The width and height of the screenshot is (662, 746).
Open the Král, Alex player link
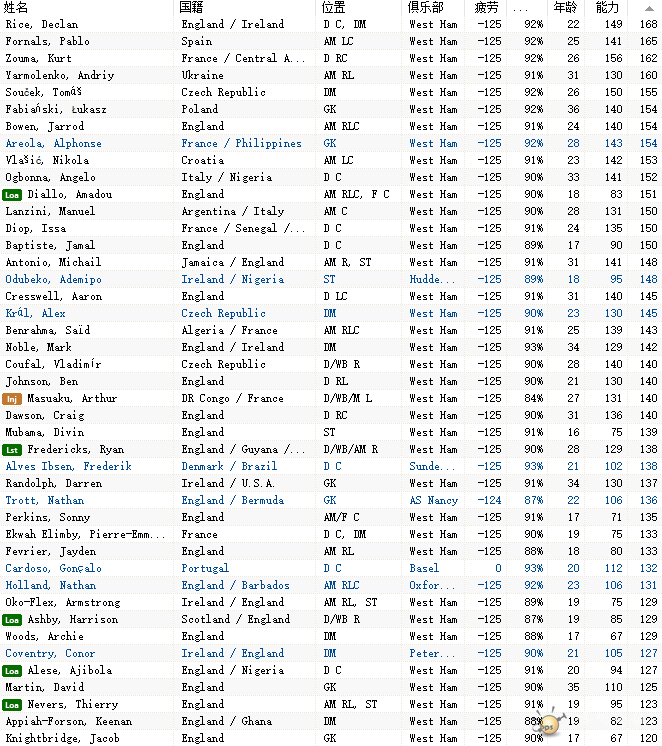[x=35, y=314]
